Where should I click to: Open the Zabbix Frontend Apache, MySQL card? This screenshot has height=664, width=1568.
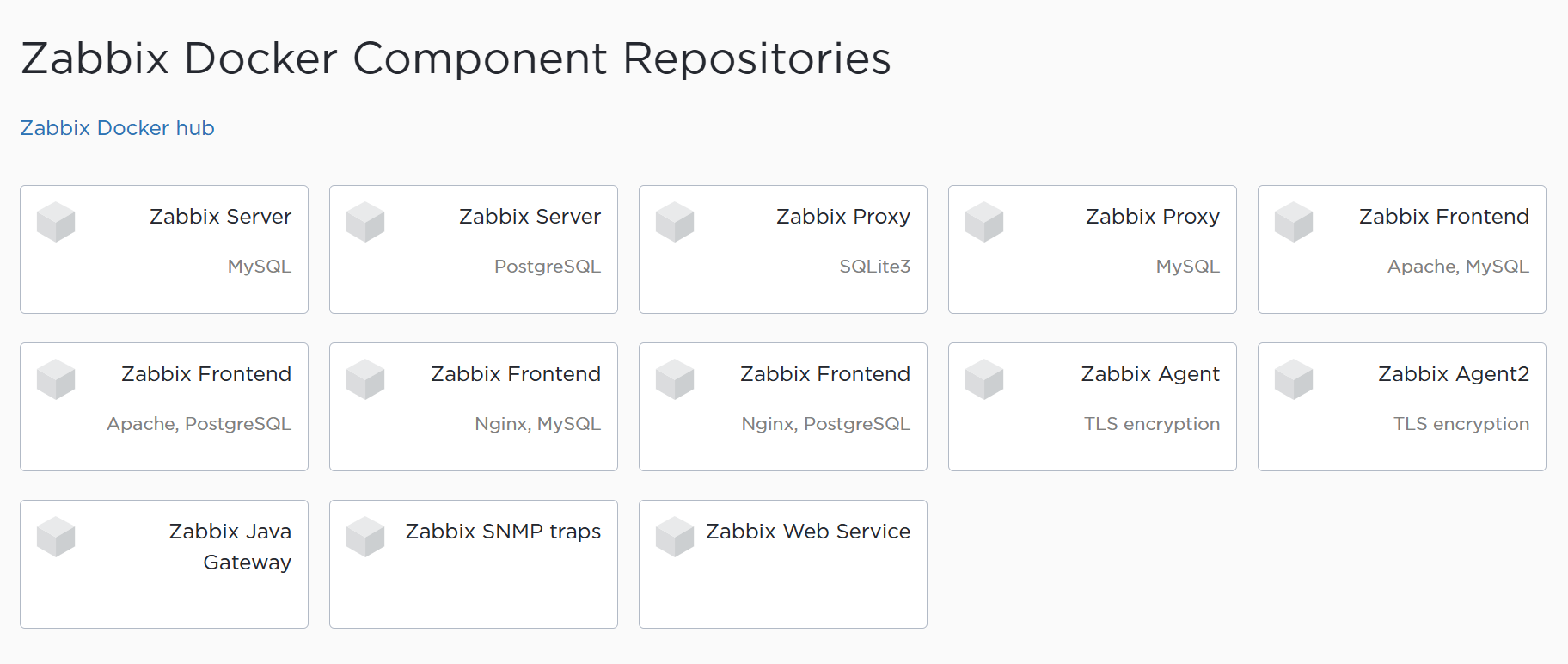coord(1401,249)
